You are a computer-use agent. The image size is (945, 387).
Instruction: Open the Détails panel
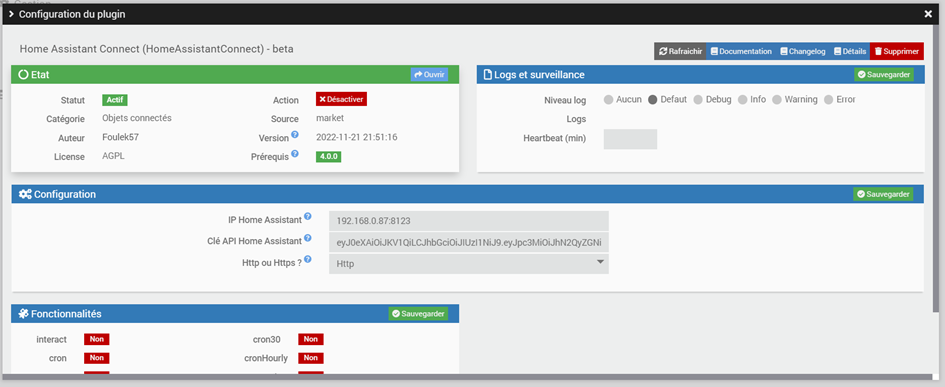point(850,51)
